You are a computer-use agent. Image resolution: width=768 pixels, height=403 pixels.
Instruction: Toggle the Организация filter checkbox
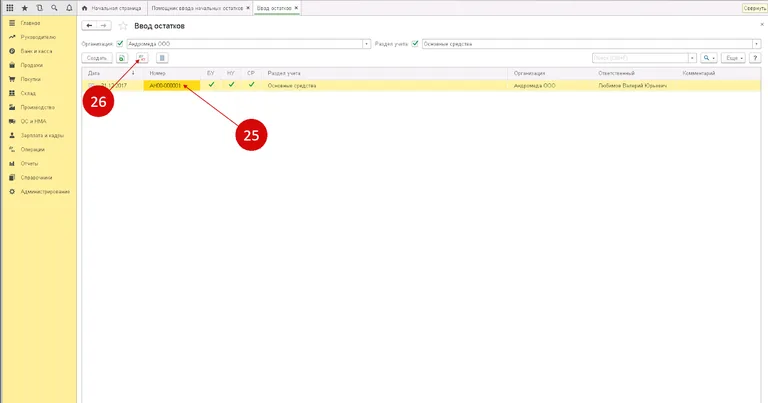(x=120, y=43)
